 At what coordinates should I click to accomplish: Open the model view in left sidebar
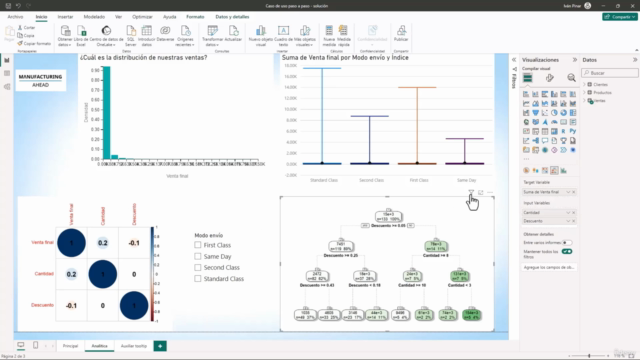[7, 87]
